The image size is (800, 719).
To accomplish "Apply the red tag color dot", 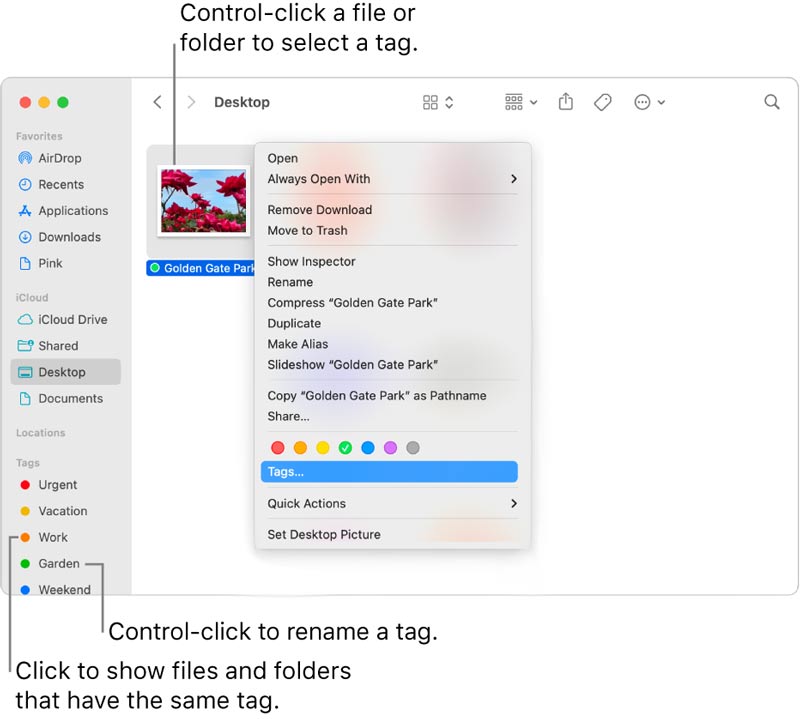I will coord(278,448).
